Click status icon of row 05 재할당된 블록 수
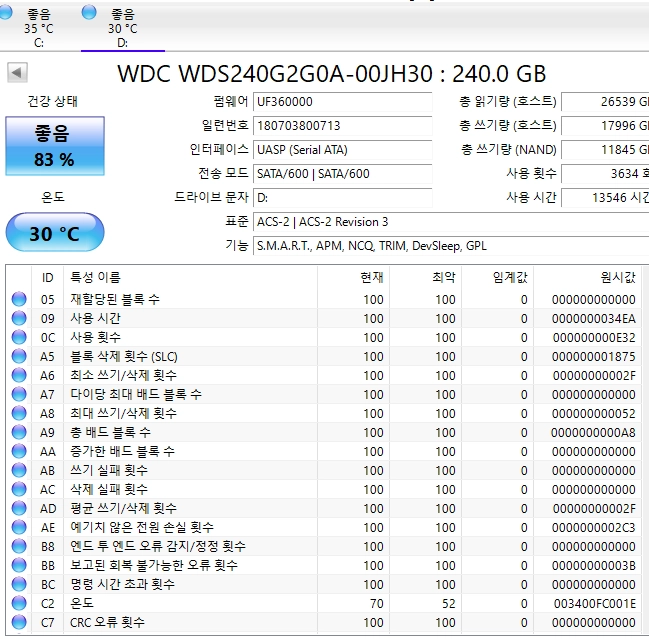649x639 pixels. [19, 299]
